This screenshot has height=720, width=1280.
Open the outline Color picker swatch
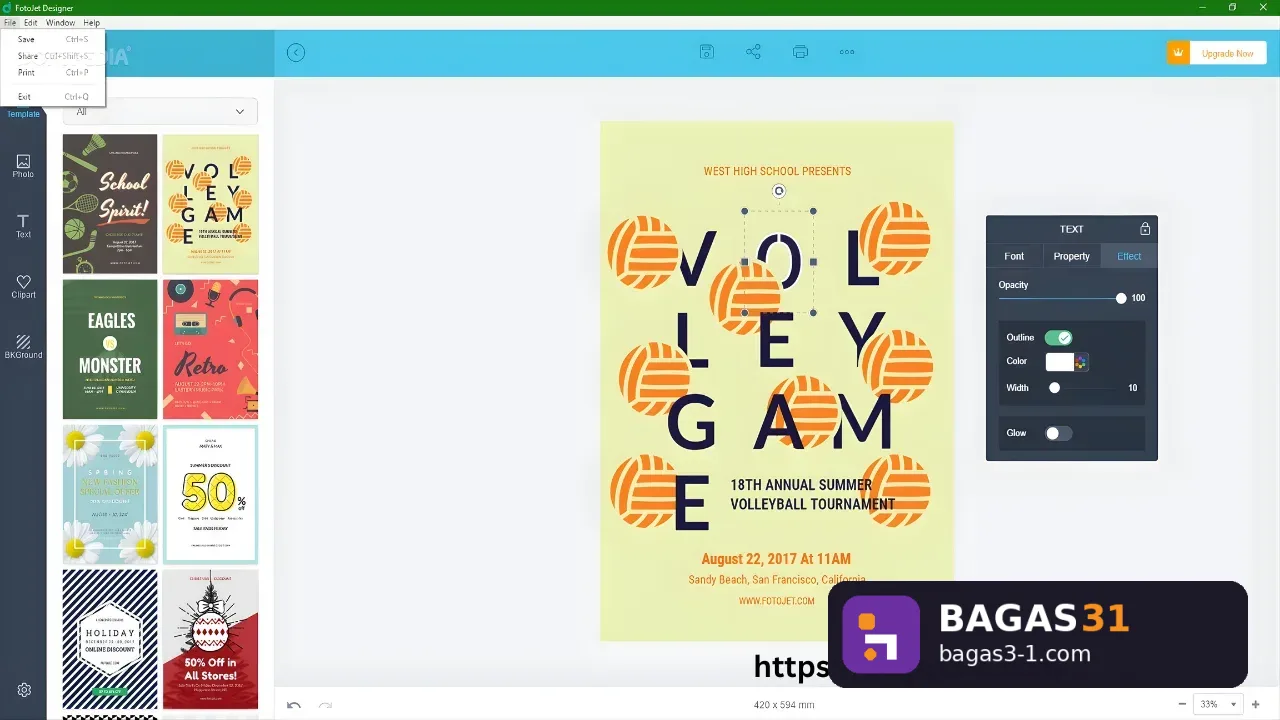point(1066,362)
